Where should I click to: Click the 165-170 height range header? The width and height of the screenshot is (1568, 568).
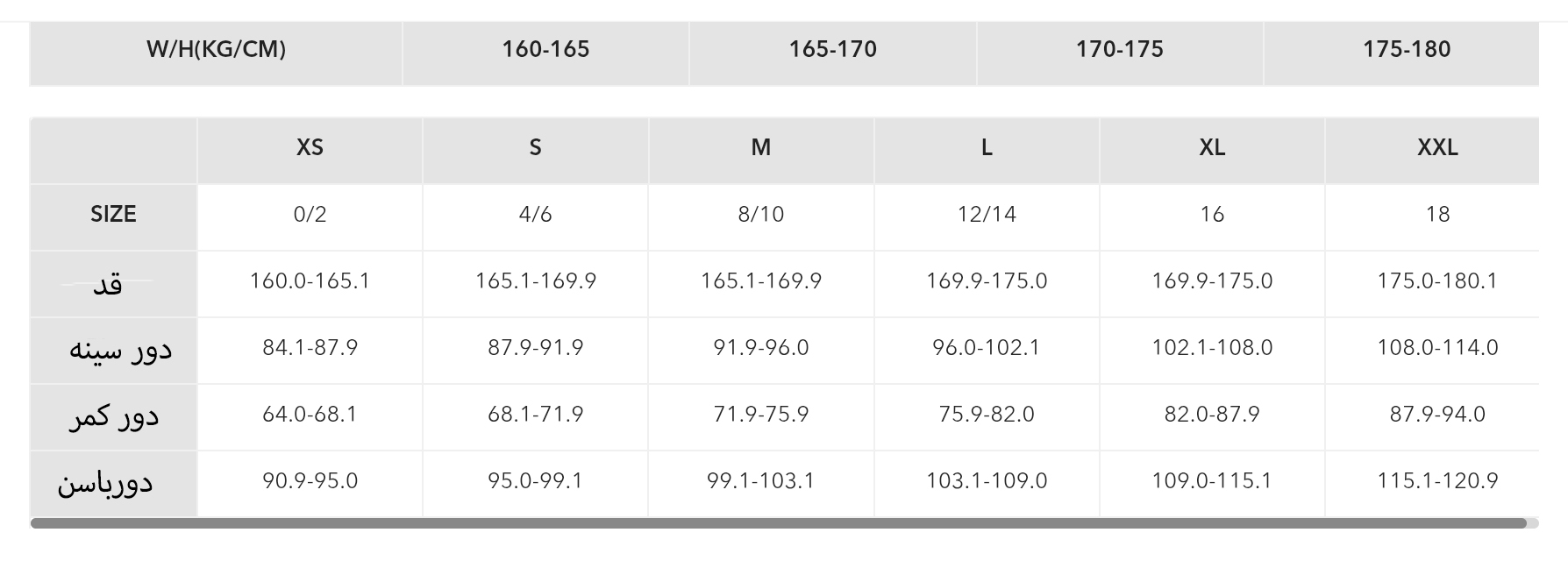click(x=832, y=49)
